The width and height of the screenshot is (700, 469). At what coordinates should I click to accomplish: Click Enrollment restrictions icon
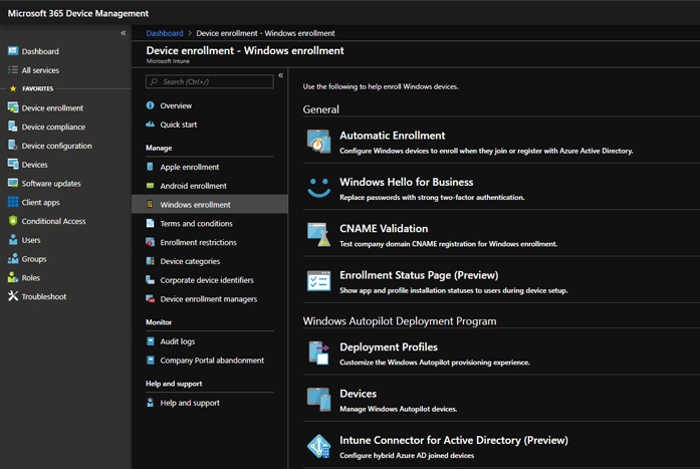150,242
